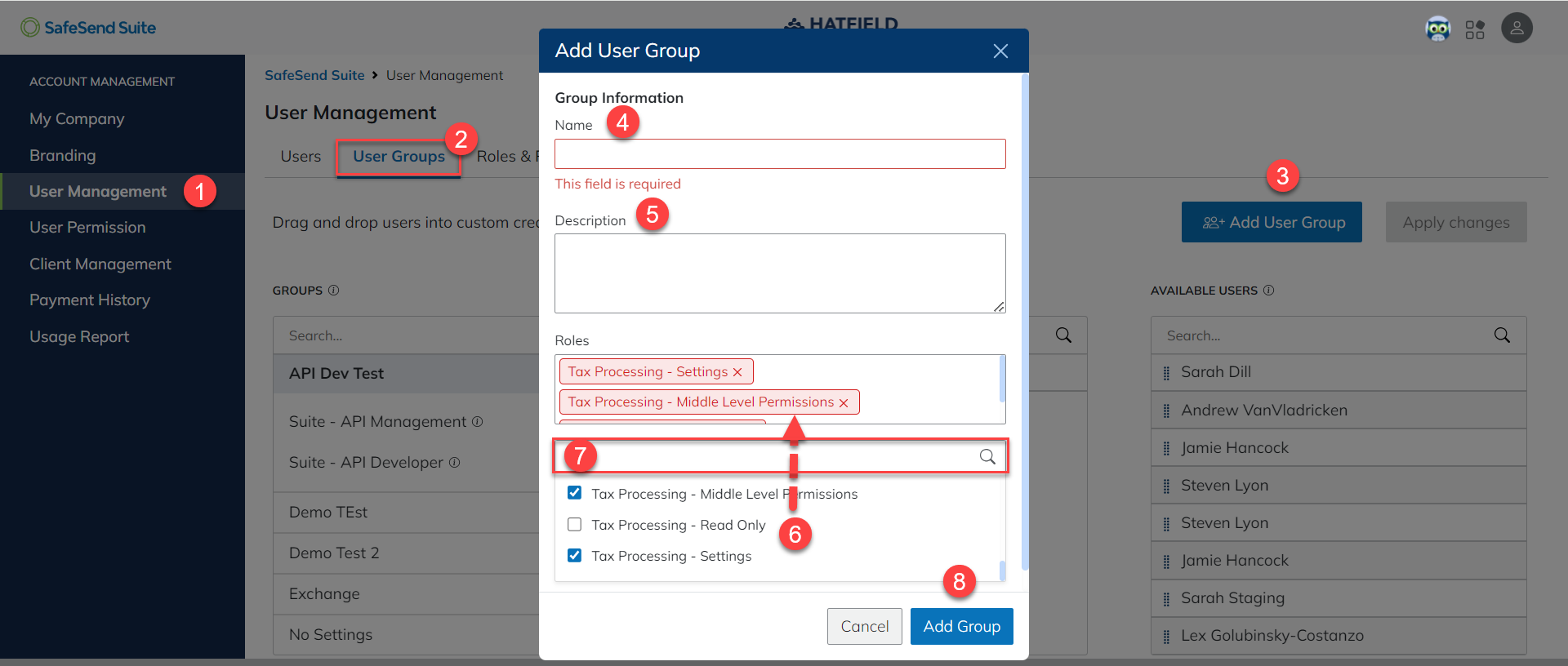Open Payment History in sidebar
1568x666 pixels.
tap(90, 300)
